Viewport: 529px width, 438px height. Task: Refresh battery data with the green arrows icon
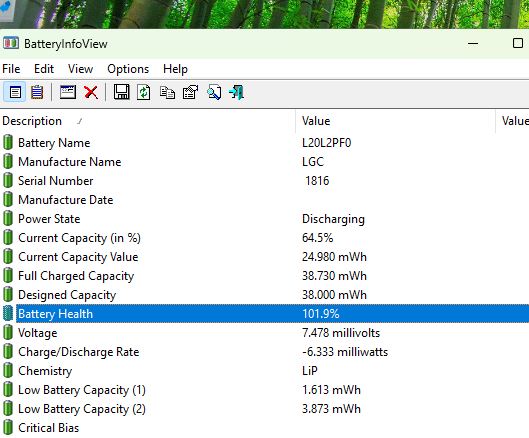pyautogui.click(x=144, y=92)
